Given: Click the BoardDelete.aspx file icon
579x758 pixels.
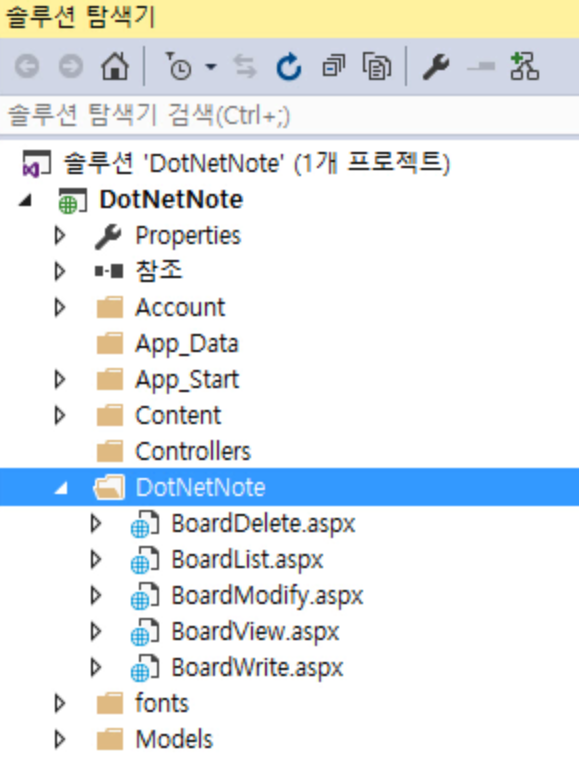Looking at the screenshot, I should point(144,524).
